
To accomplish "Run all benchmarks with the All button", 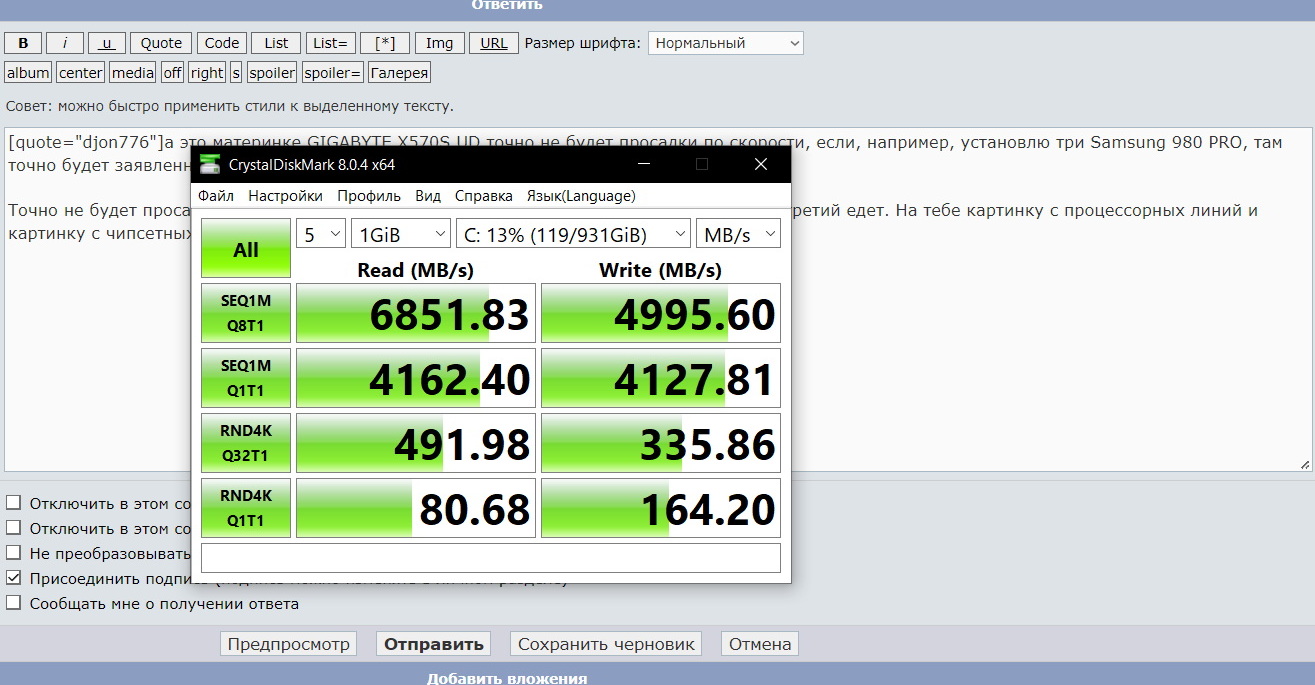I will (x=246, y=249).
